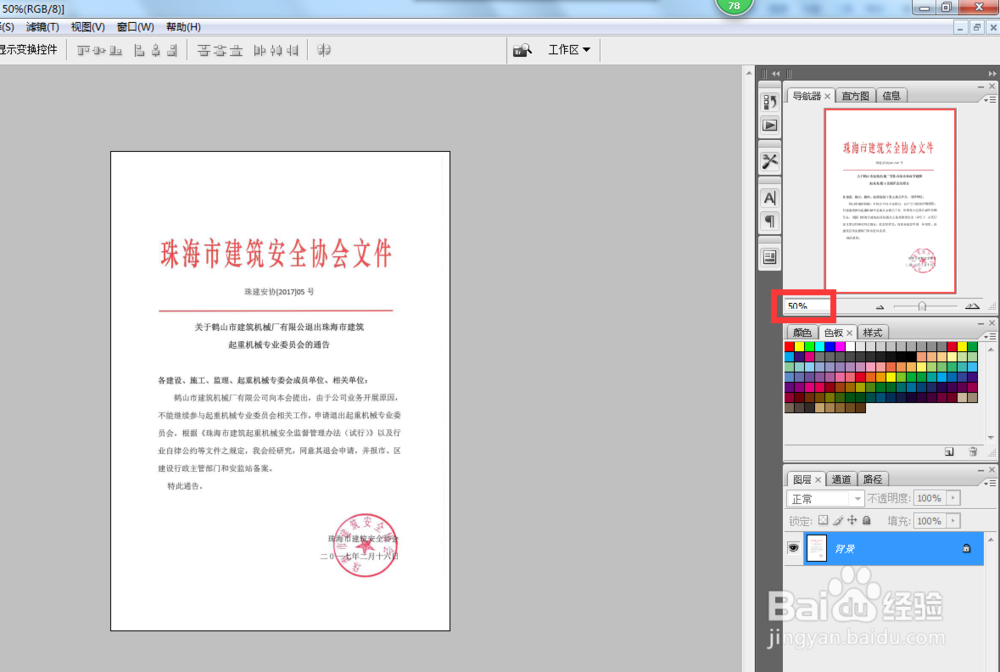Click the 填充 100% value field

click(929, 521)
